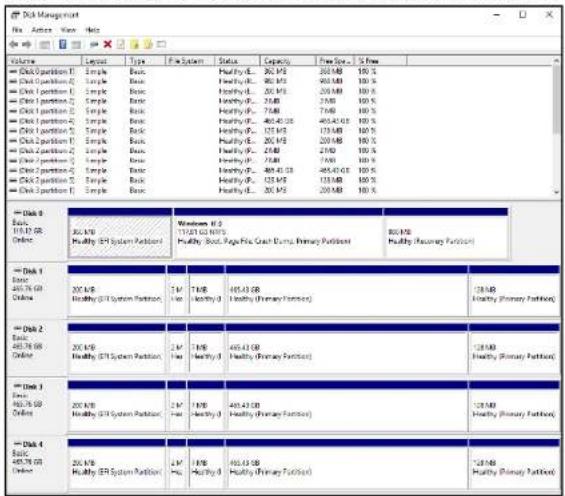Sort by the Layout column header
Image resolution: width=565 pixels, height=496 pixels.
(x=104, y=61)
